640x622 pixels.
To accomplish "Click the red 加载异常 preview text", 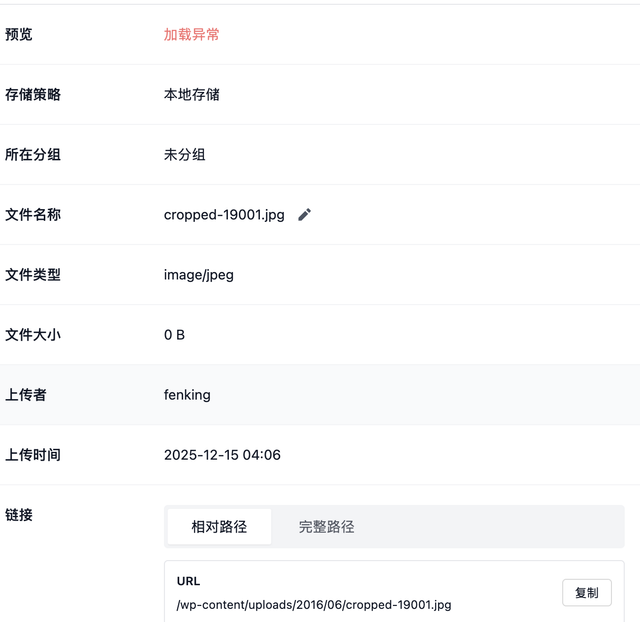I will tap(191, 34).
